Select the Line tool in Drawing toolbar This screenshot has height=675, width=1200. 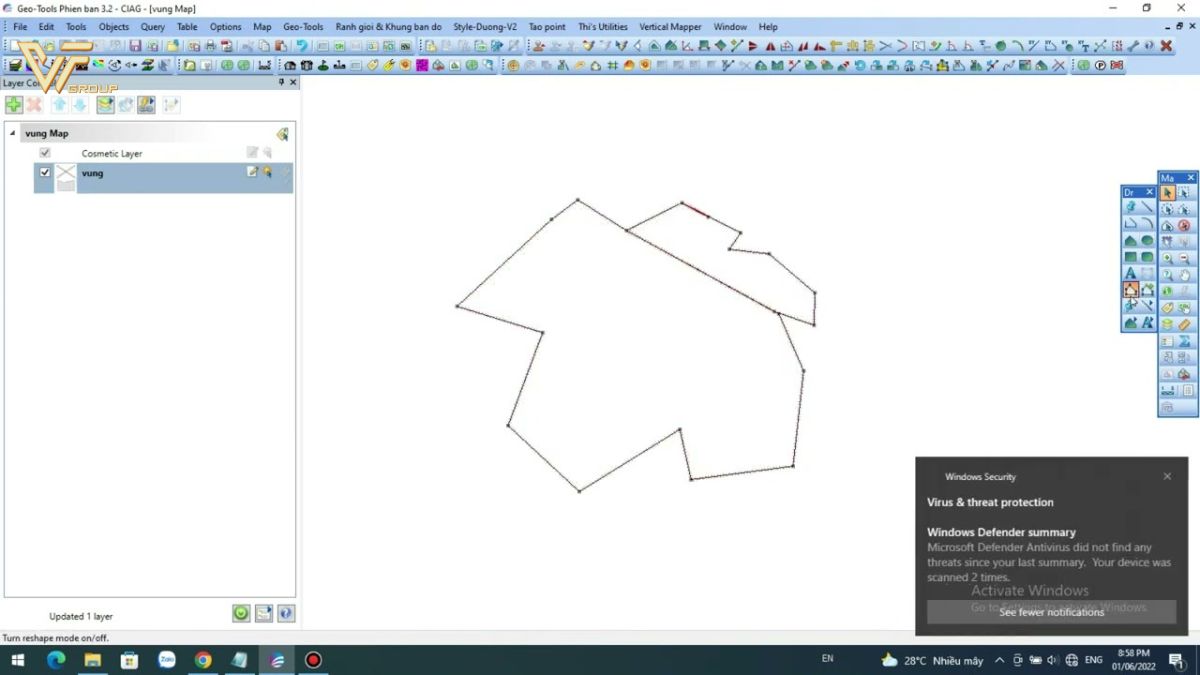pyautogui.click(x=1147, y=207)
